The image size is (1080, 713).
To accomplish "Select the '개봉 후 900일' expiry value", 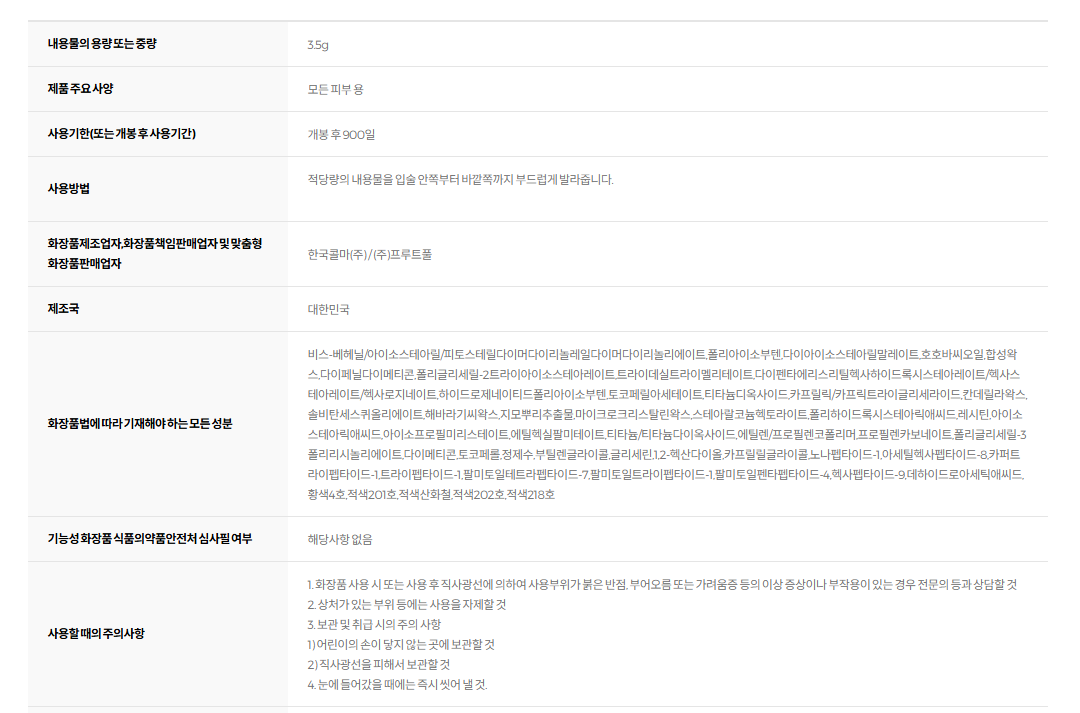I will [341, 134].
